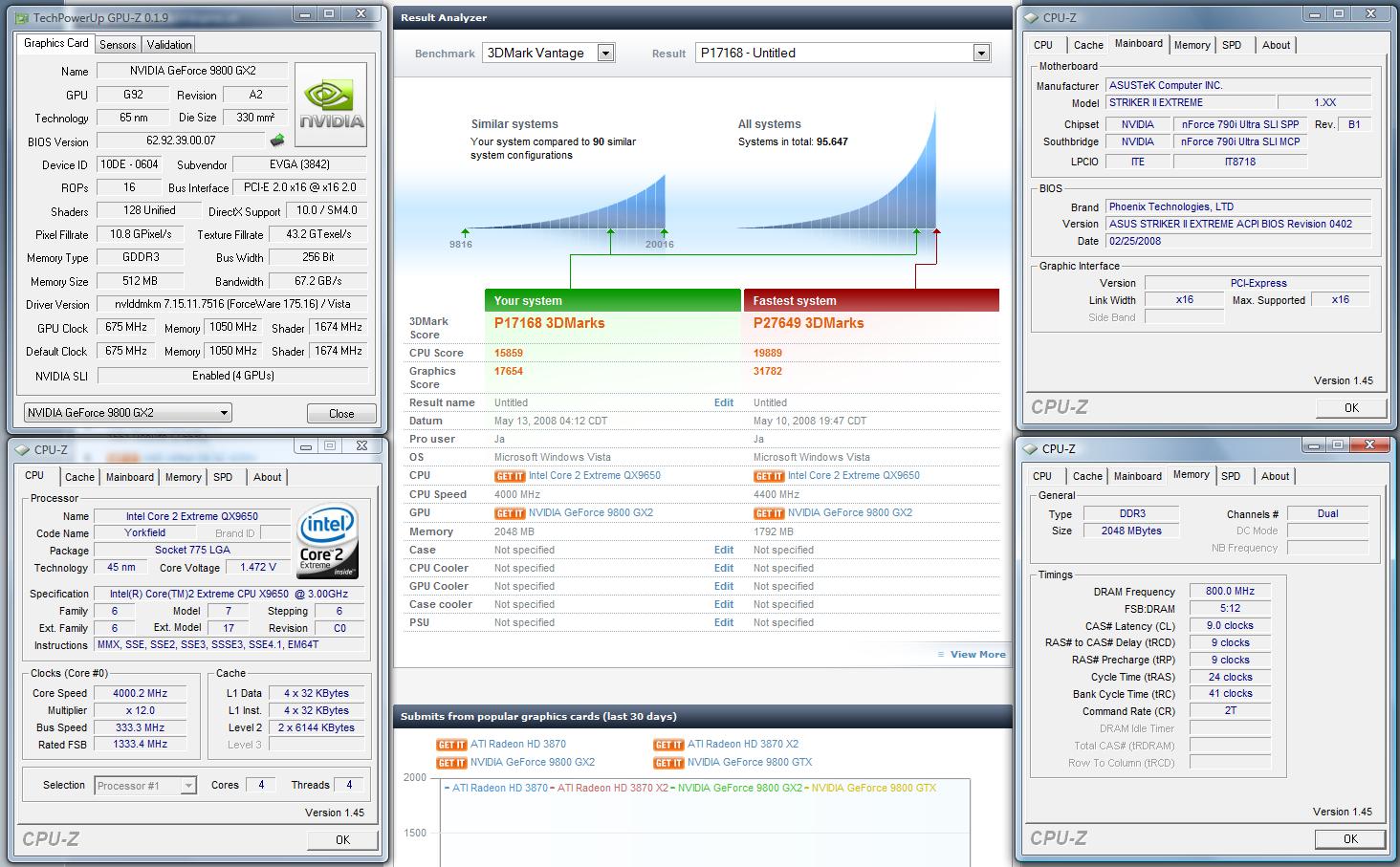Open Cache tab in CPU-Z processor window
Viewport: 1400px width, 867px height.
(79, 477)
